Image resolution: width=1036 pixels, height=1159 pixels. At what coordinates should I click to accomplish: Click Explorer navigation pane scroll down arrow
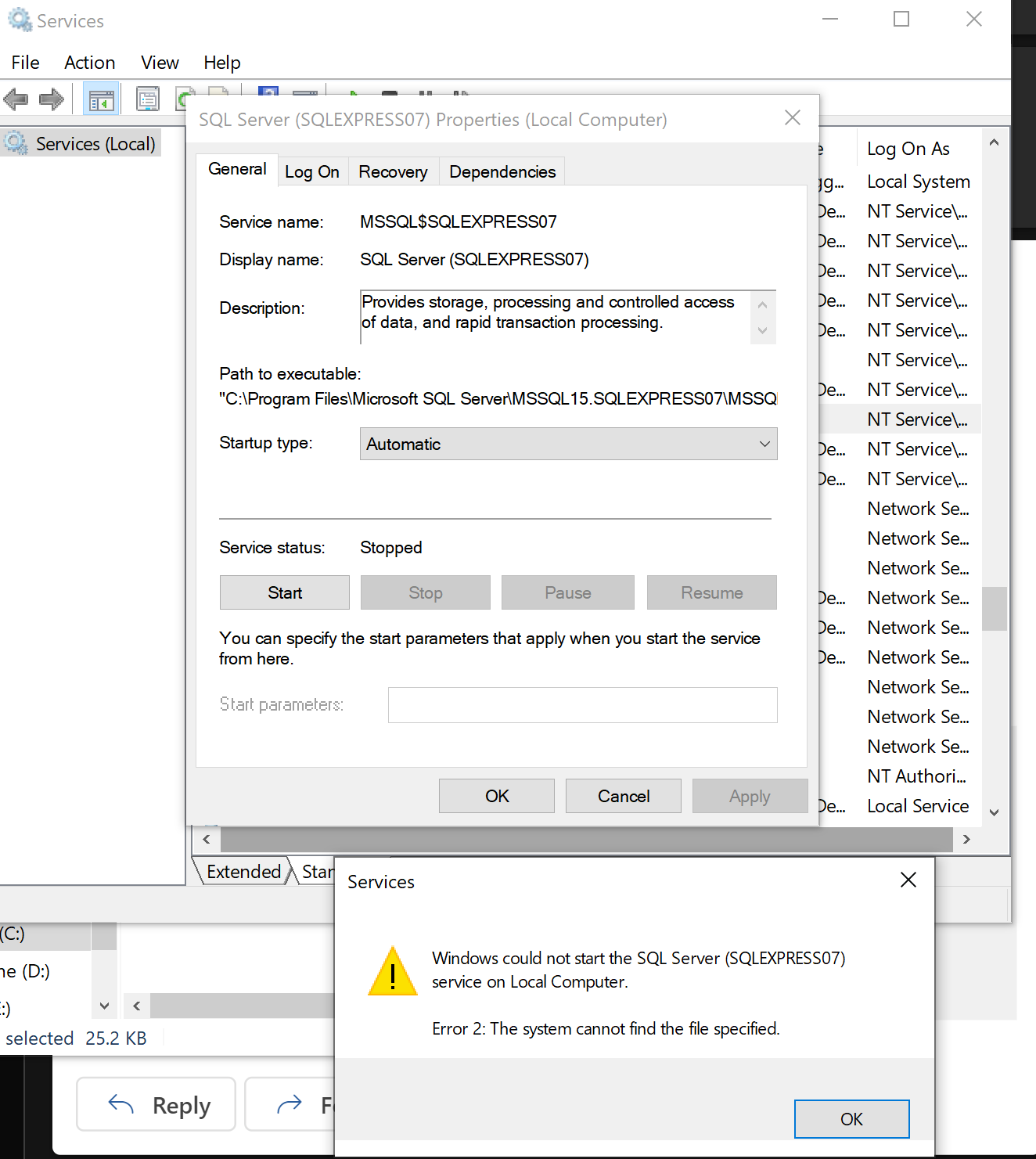[104, 1006]
